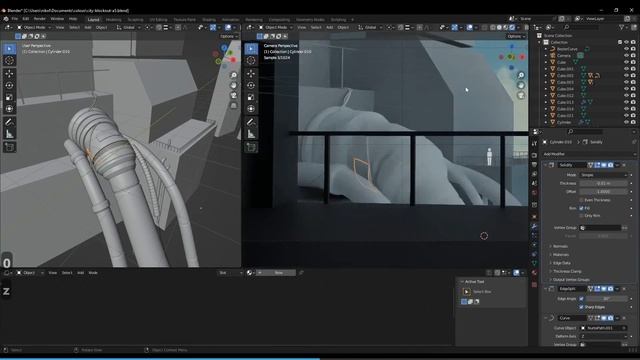The height and width of the screenshot is (360, 640).
Task: Select the Transform tool in left viewport
Action: coord(9,109)
